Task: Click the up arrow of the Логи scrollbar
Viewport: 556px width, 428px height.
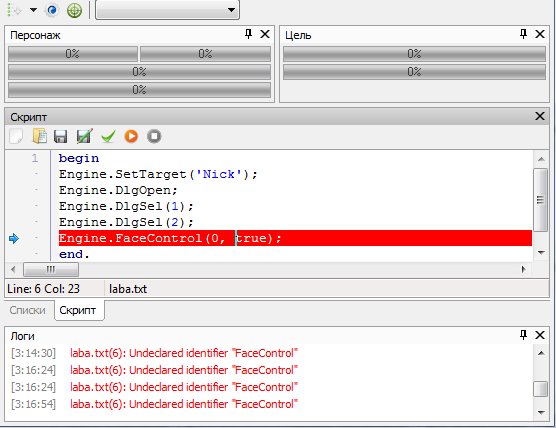Action: tap(541, 353)
